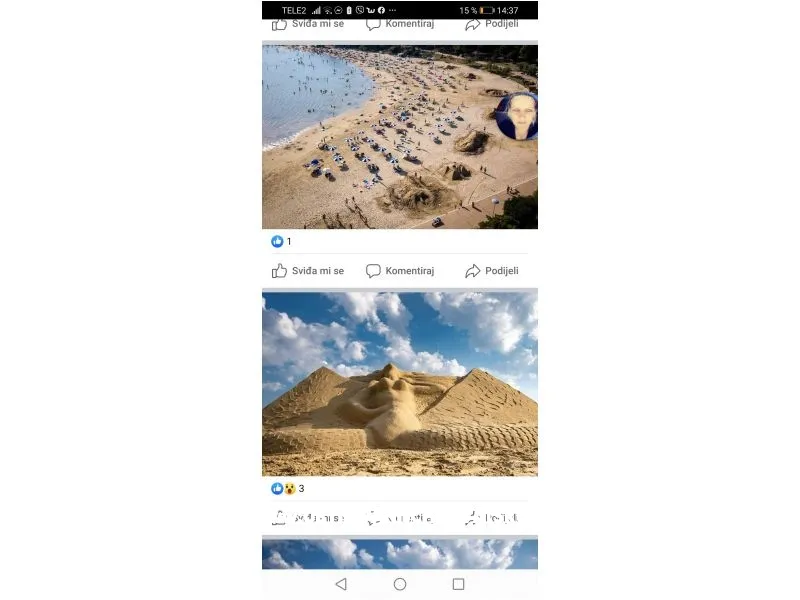The image size is (800, 600).
Task: Tap the wow emoji reaction on sculpture post
Action: [x=290, y=489]
